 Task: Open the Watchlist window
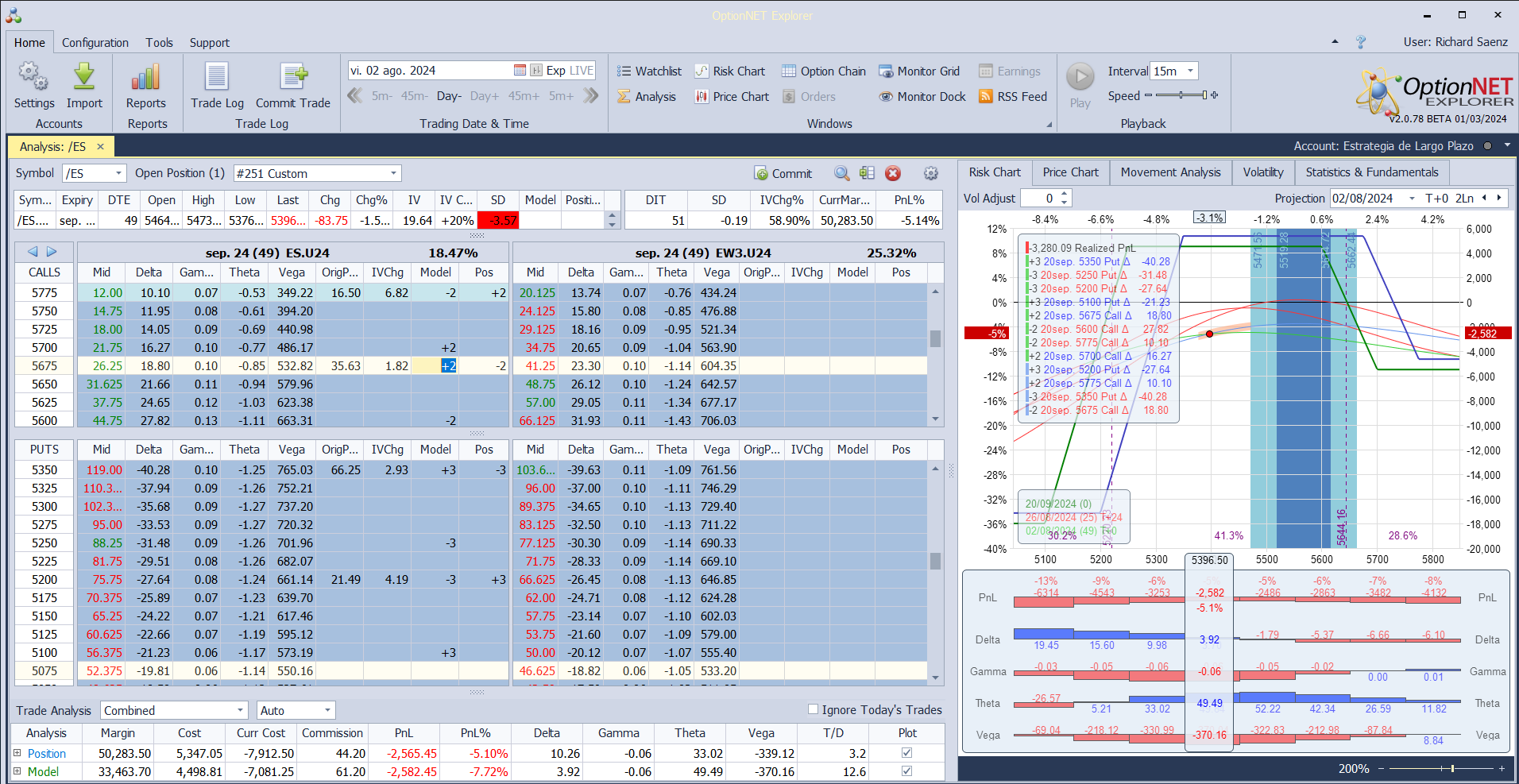pos(649,71)
